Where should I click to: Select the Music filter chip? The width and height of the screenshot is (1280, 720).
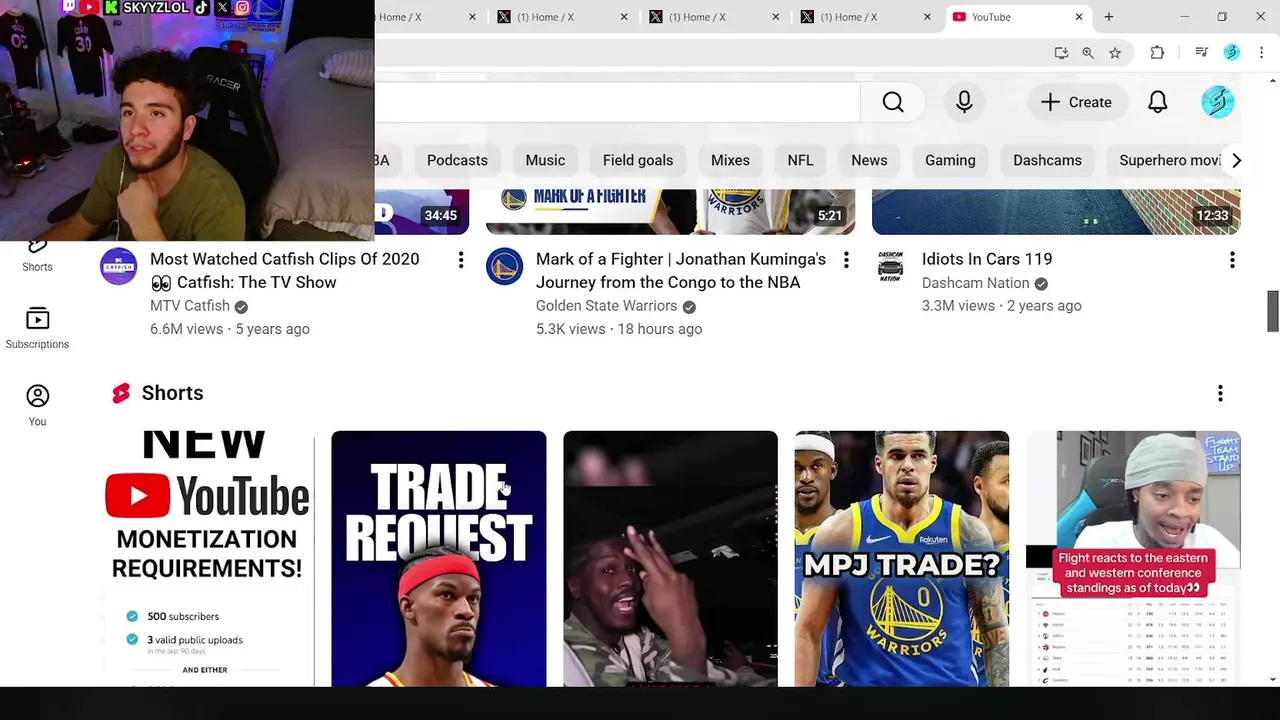click(545, 160)
